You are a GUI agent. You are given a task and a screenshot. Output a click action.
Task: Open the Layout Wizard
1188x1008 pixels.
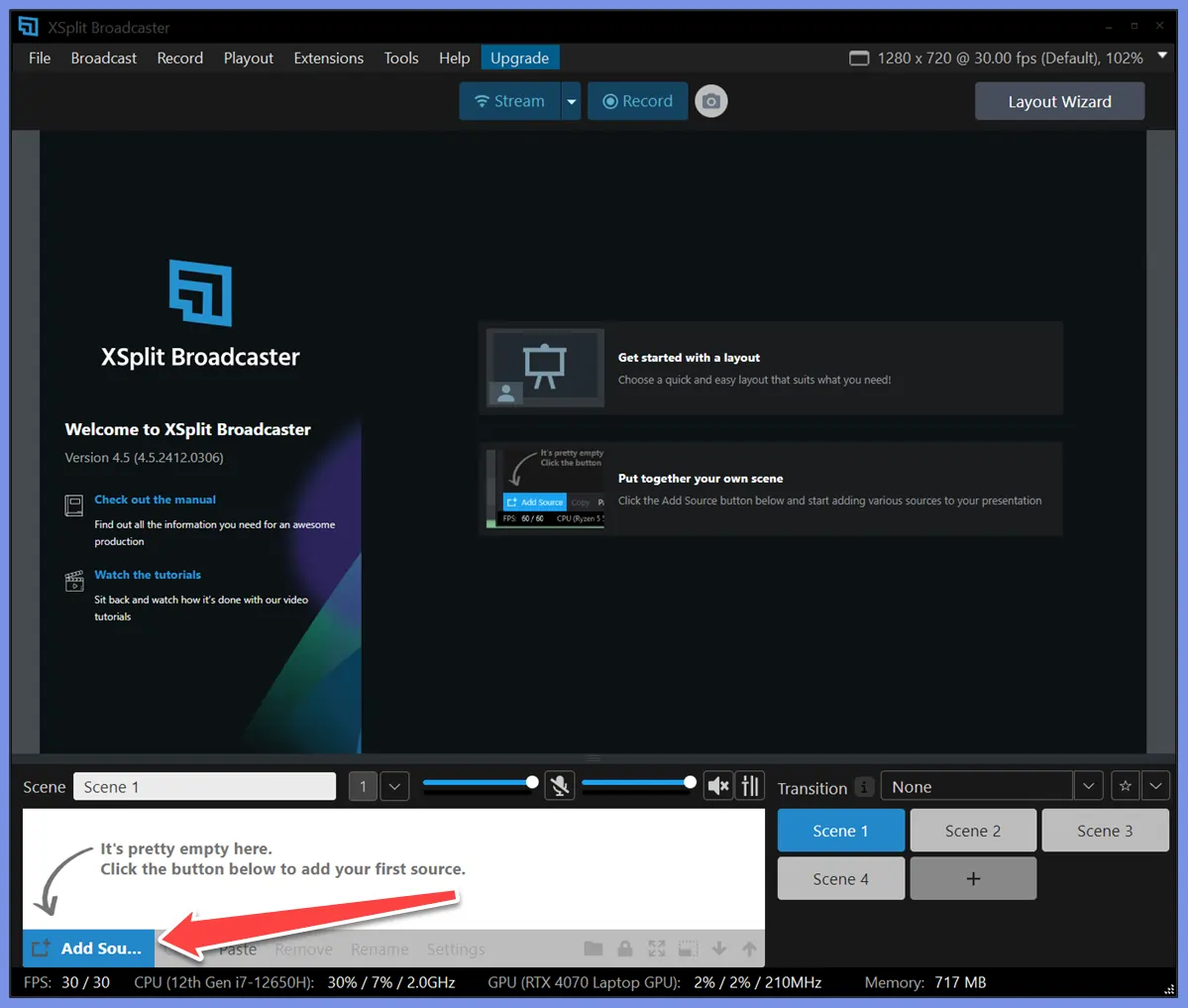(1059, 101)
